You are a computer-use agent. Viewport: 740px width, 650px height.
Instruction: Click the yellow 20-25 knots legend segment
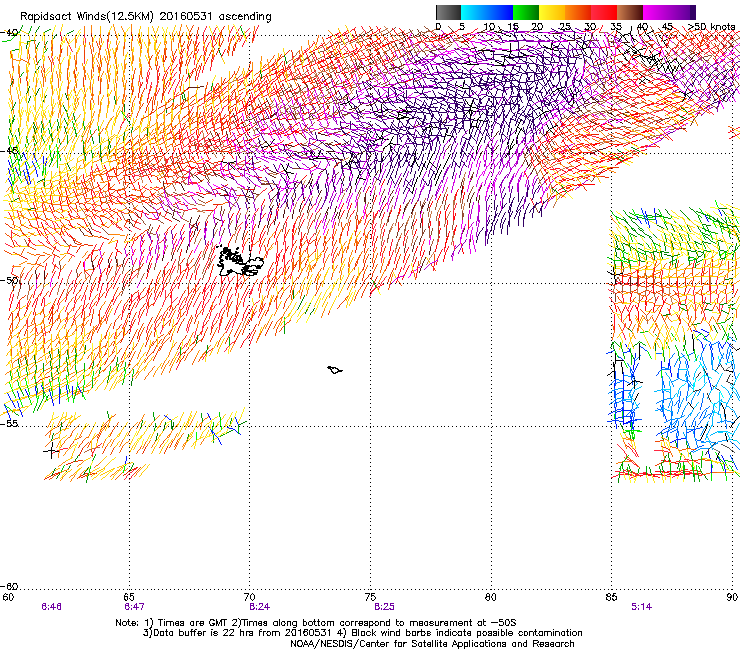point(552,12)
